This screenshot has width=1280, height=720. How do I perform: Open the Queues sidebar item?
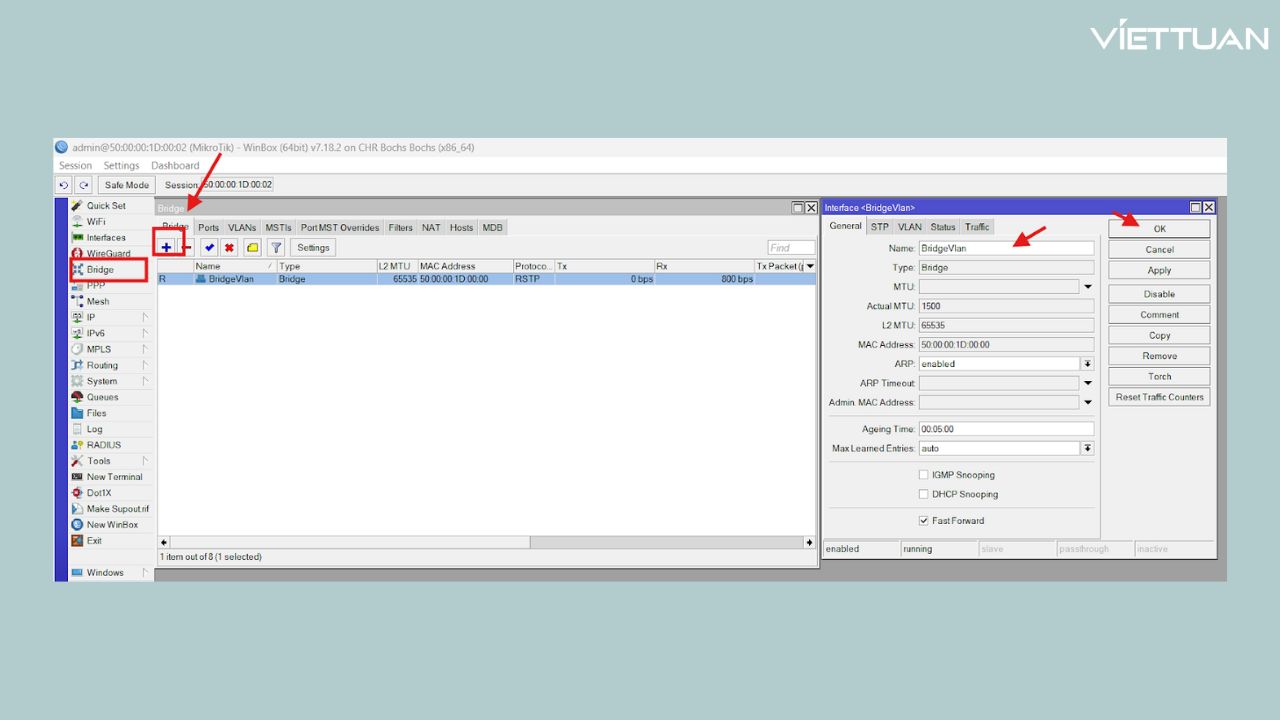click(102, 397)
